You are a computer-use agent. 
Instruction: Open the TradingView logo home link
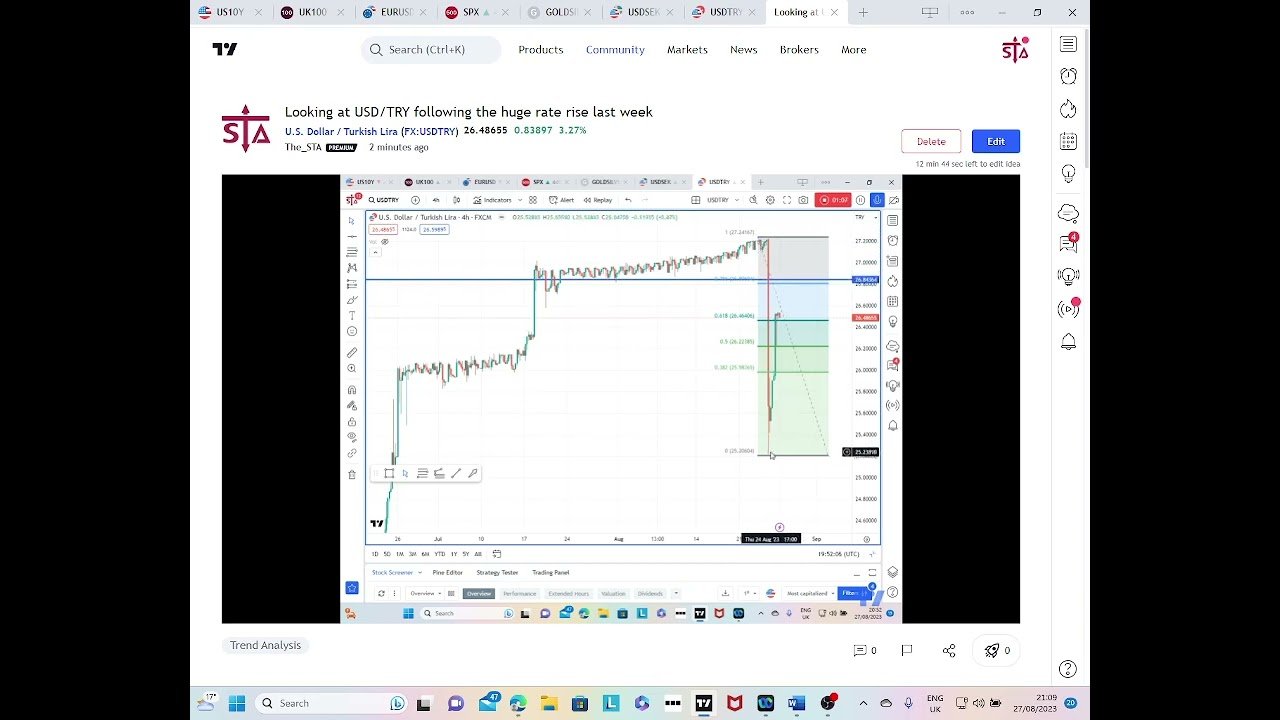[225, 49]
